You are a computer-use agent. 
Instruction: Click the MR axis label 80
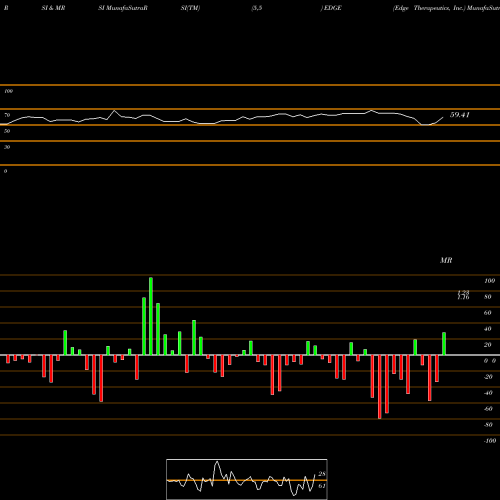coord(488,297)
